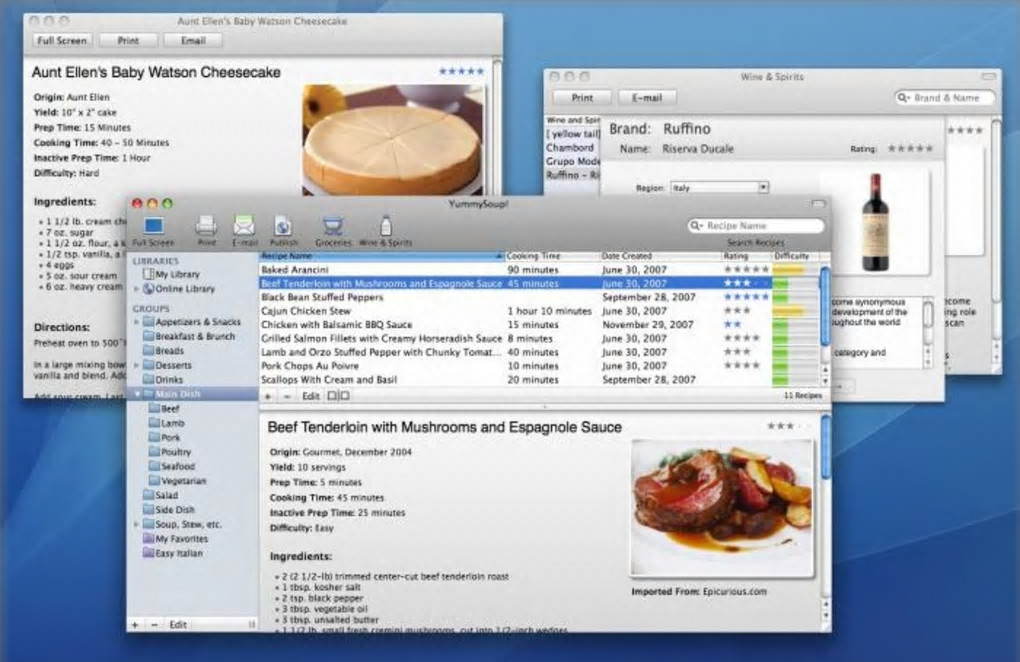Open the Region dropdown showing Italy
The height and width of the screenshot is (662, 1020).
(x=720, y=188)
